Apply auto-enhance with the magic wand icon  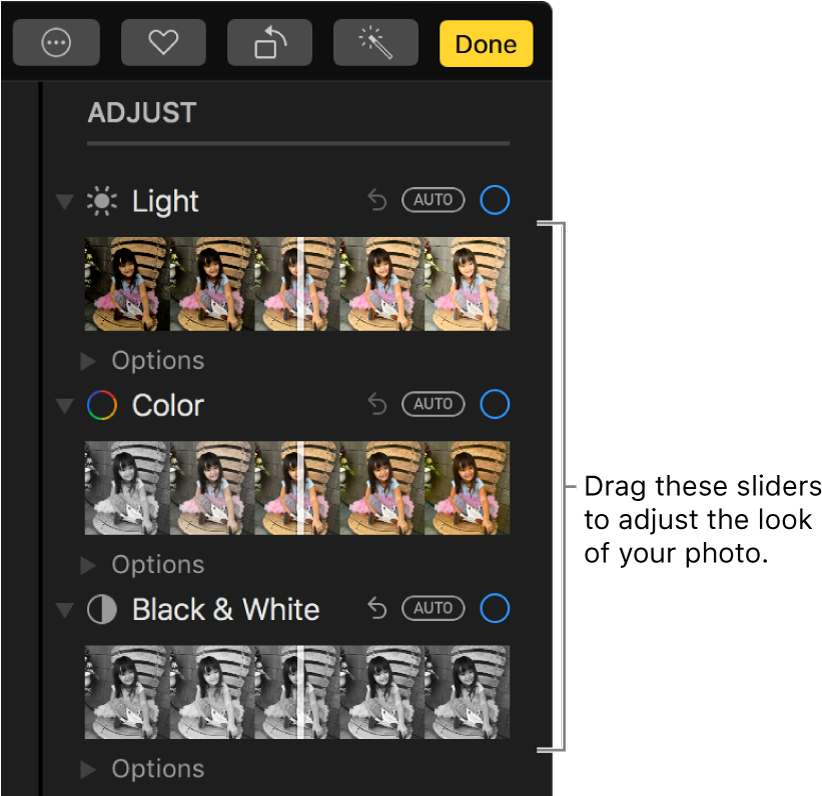[375, 43]
